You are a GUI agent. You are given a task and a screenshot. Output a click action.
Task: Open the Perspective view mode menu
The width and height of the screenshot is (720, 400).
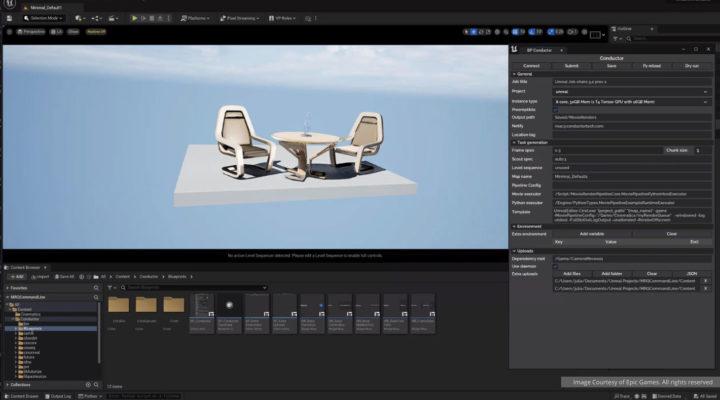tap(31, 32)
